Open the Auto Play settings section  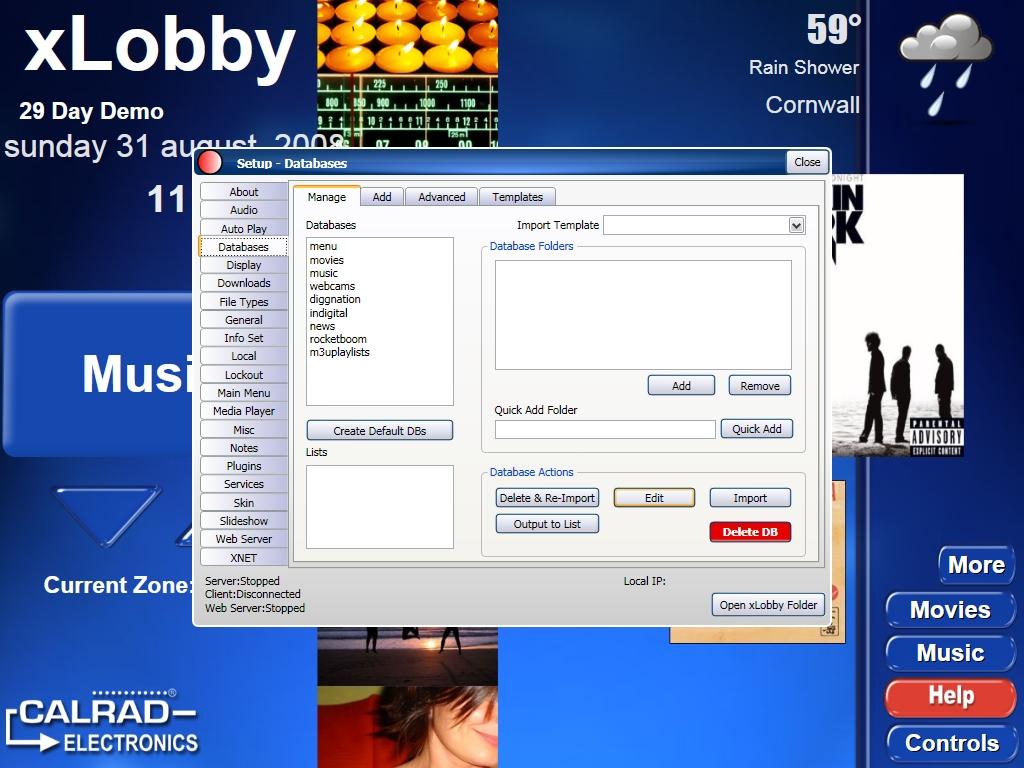(x=244, y=229)
